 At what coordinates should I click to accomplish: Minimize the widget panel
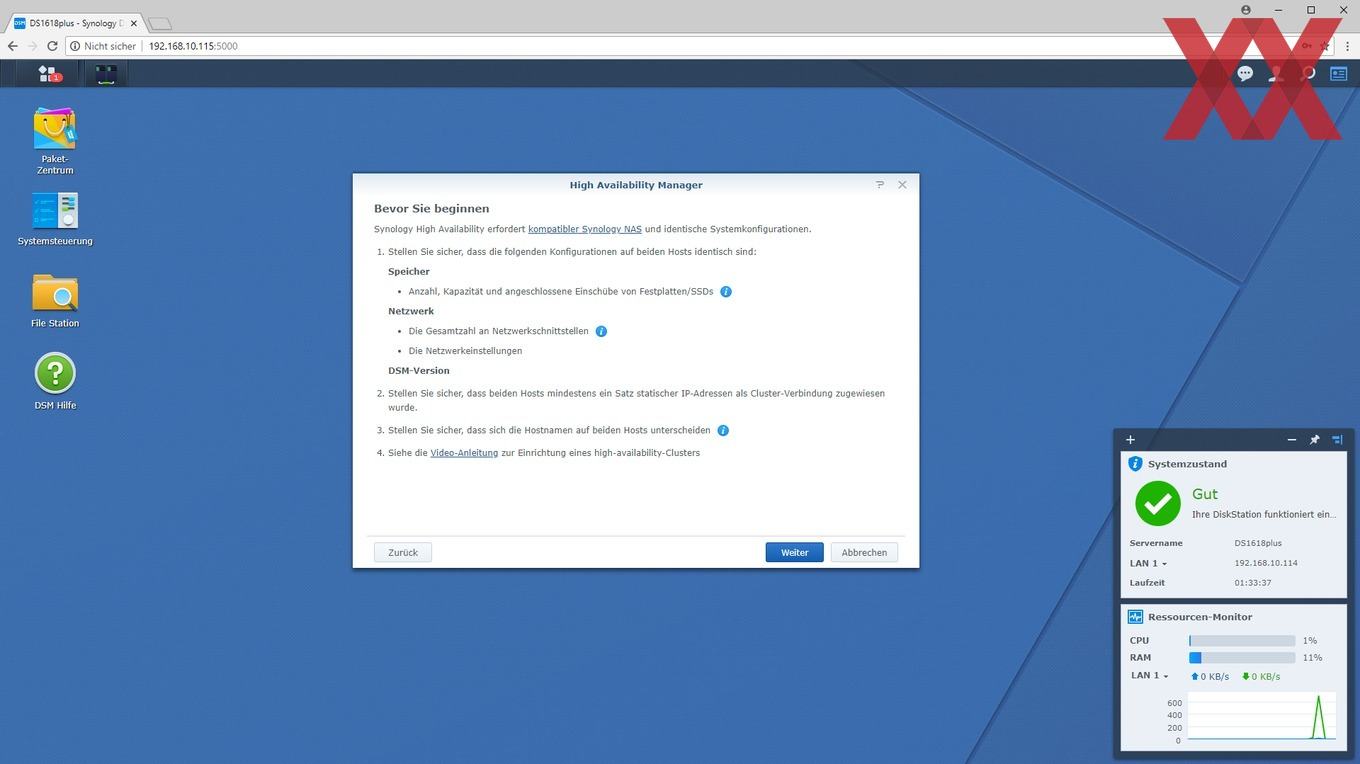click(x=1291, y=439)
